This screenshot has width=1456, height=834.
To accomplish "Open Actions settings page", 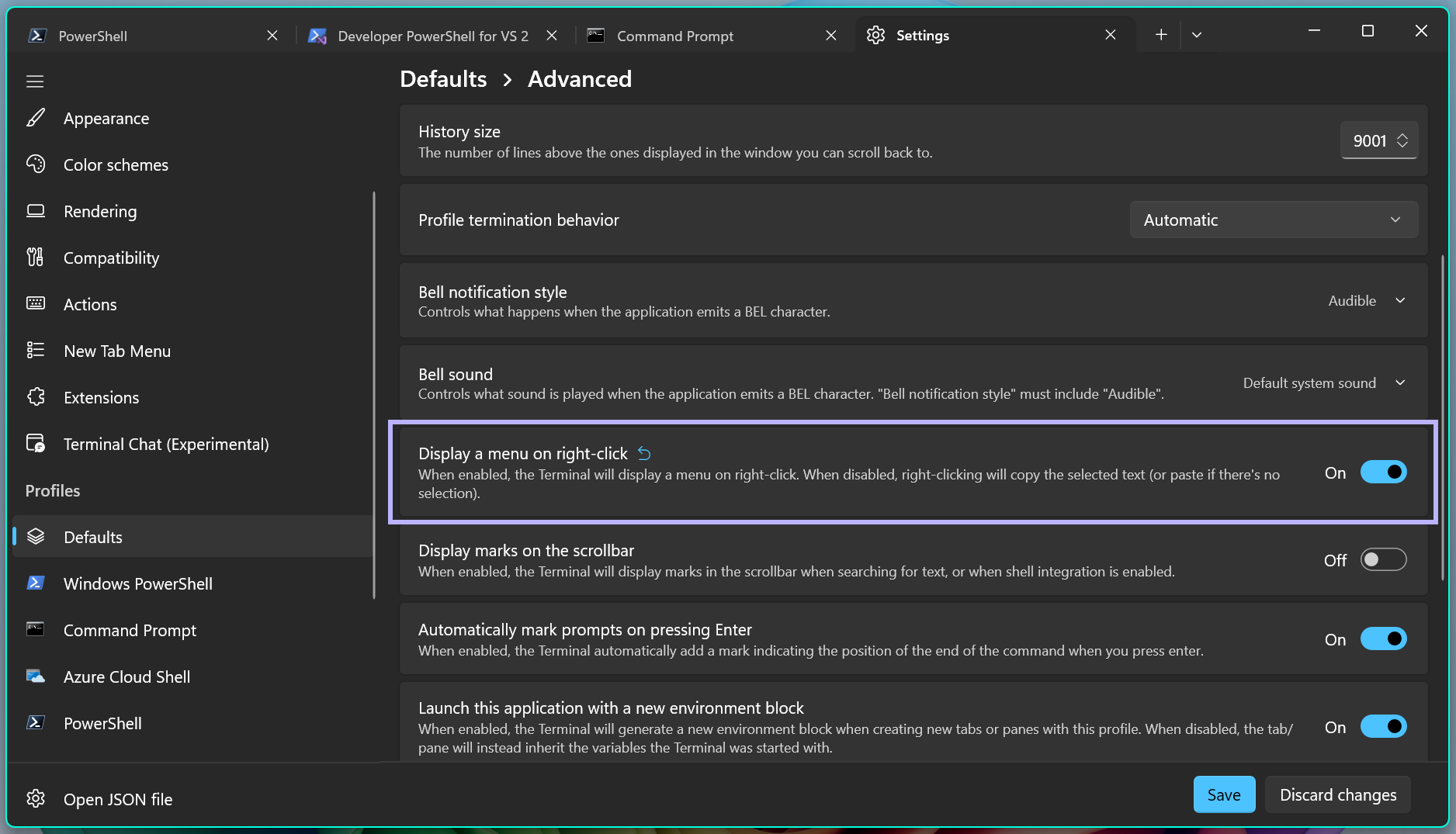I will 192,304.
